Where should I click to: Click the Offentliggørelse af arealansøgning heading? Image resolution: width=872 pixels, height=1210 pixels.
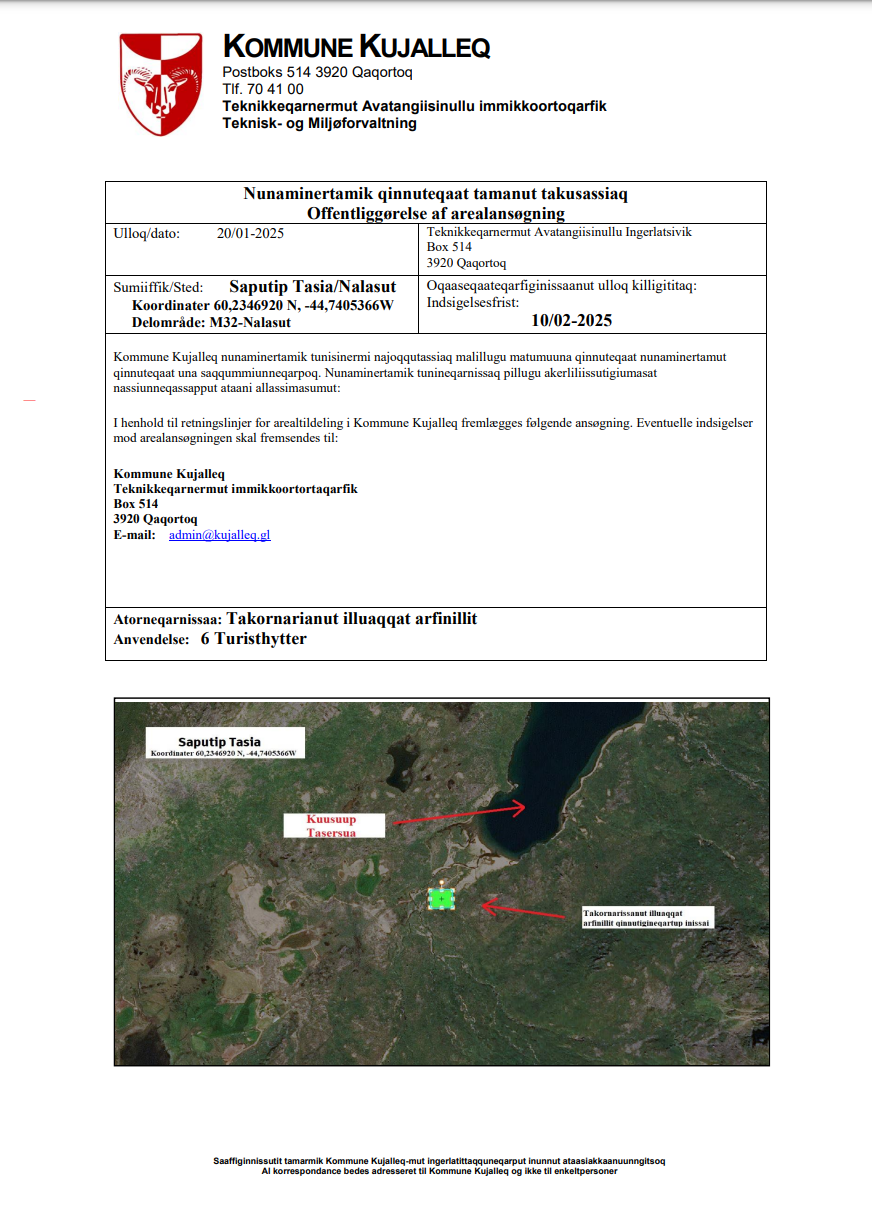pos(436,213)
